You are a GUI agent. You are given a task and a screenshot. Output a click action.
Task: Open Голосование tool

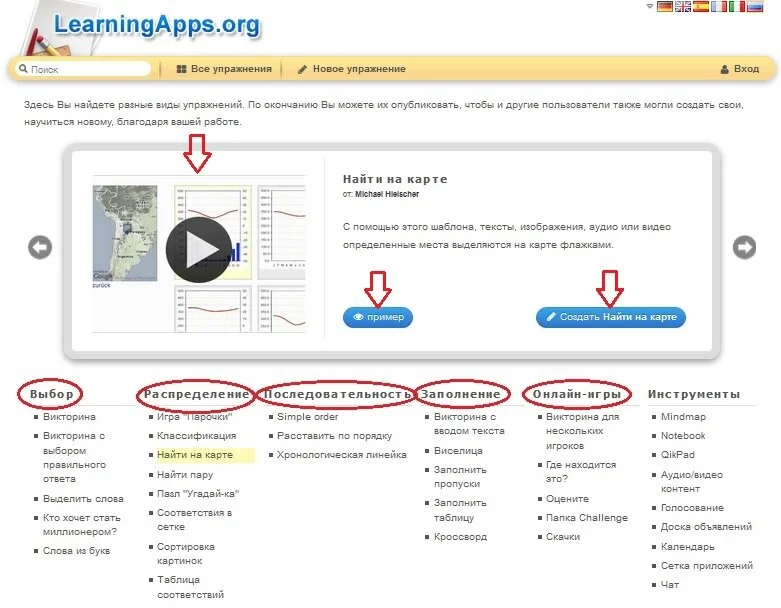click(x=692, y=508)
